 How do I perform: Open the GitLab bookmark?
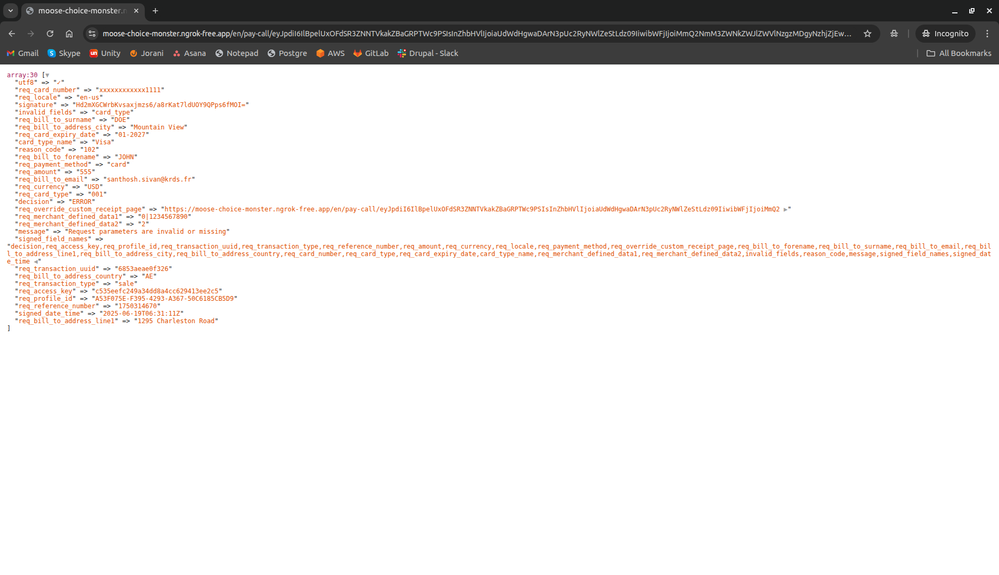tap(370, 53)
